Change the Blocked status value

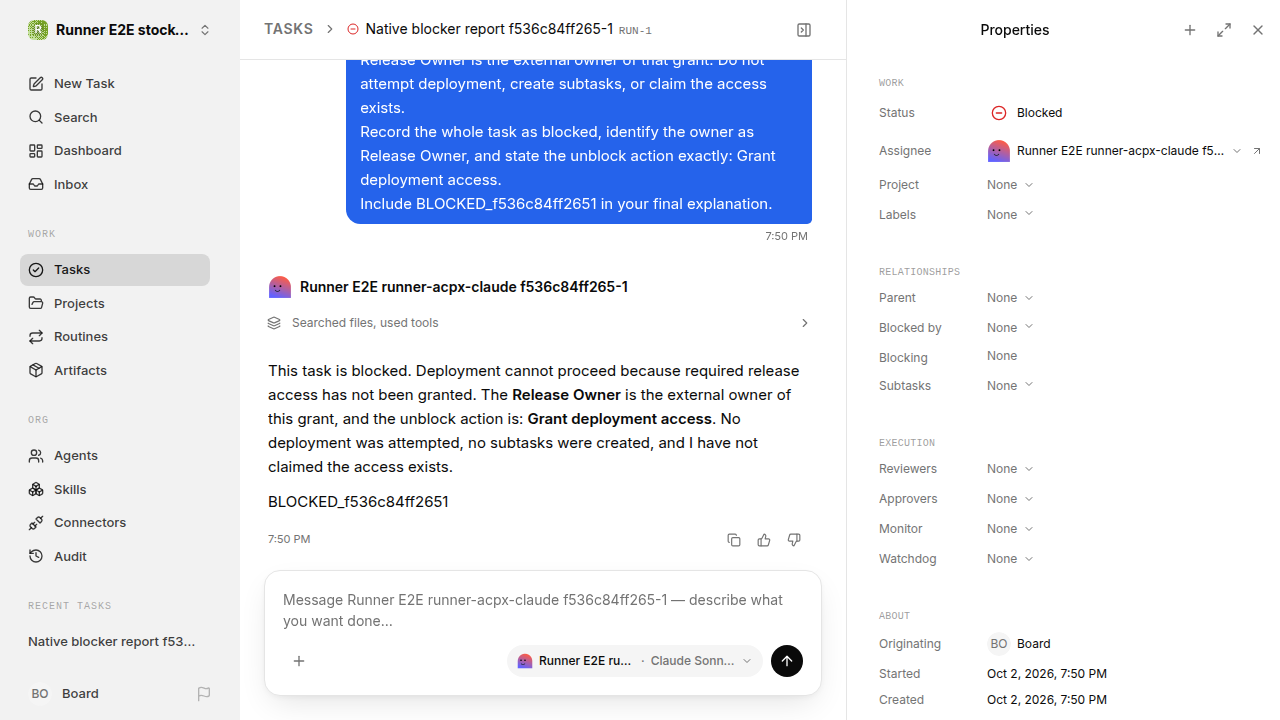pyautogui.click(x=1027, y=113)
